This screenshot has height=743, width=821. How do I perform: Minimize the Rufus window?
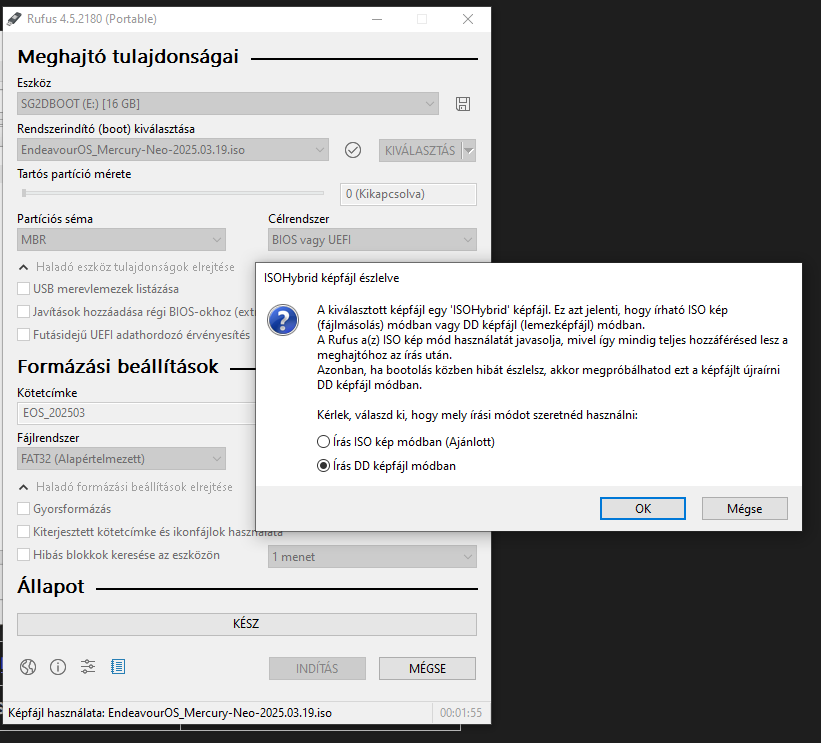tap(377, 19)
